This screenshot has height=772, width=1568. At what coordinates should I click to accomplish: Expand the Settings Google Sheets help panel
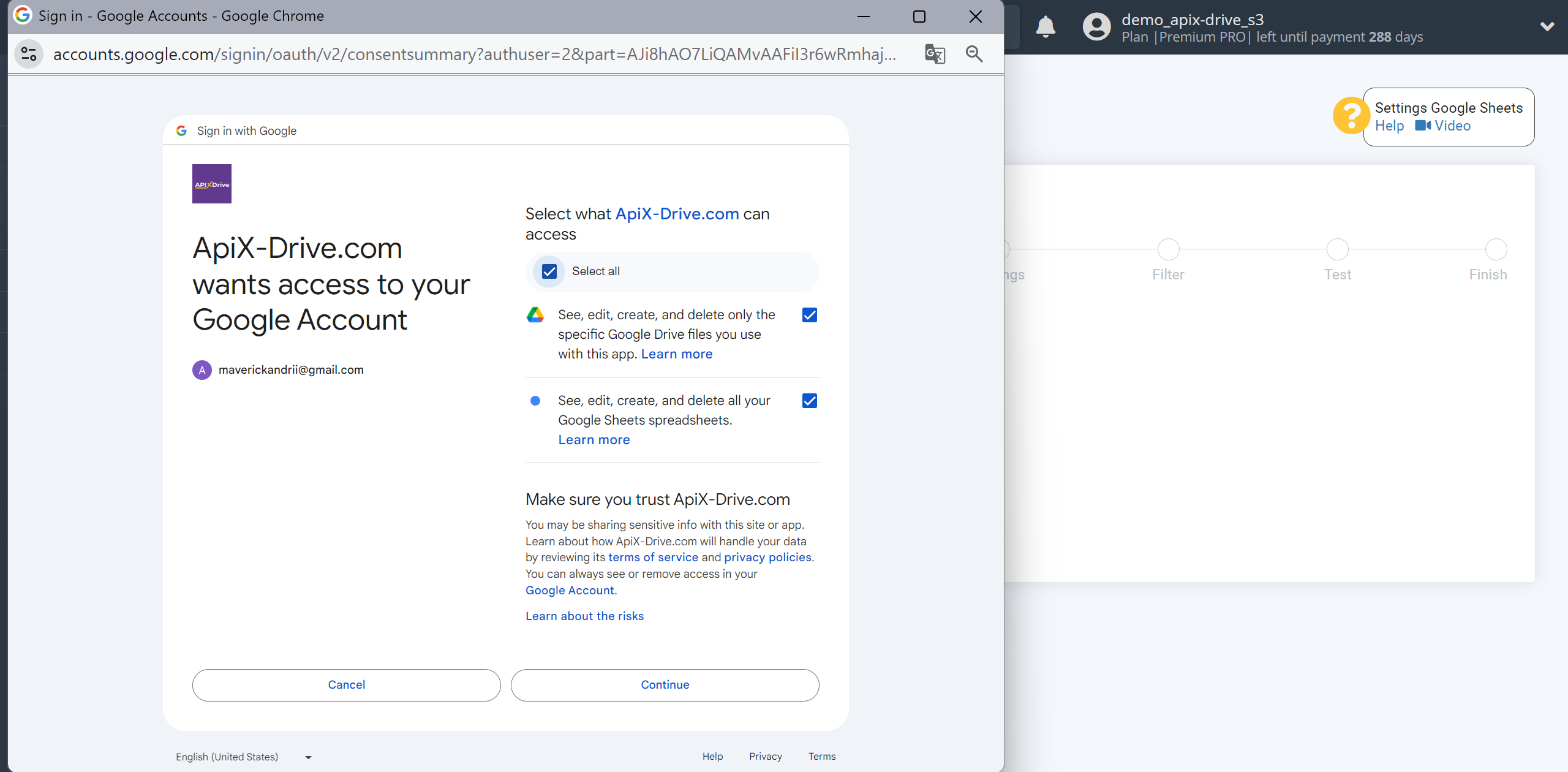1353,115
